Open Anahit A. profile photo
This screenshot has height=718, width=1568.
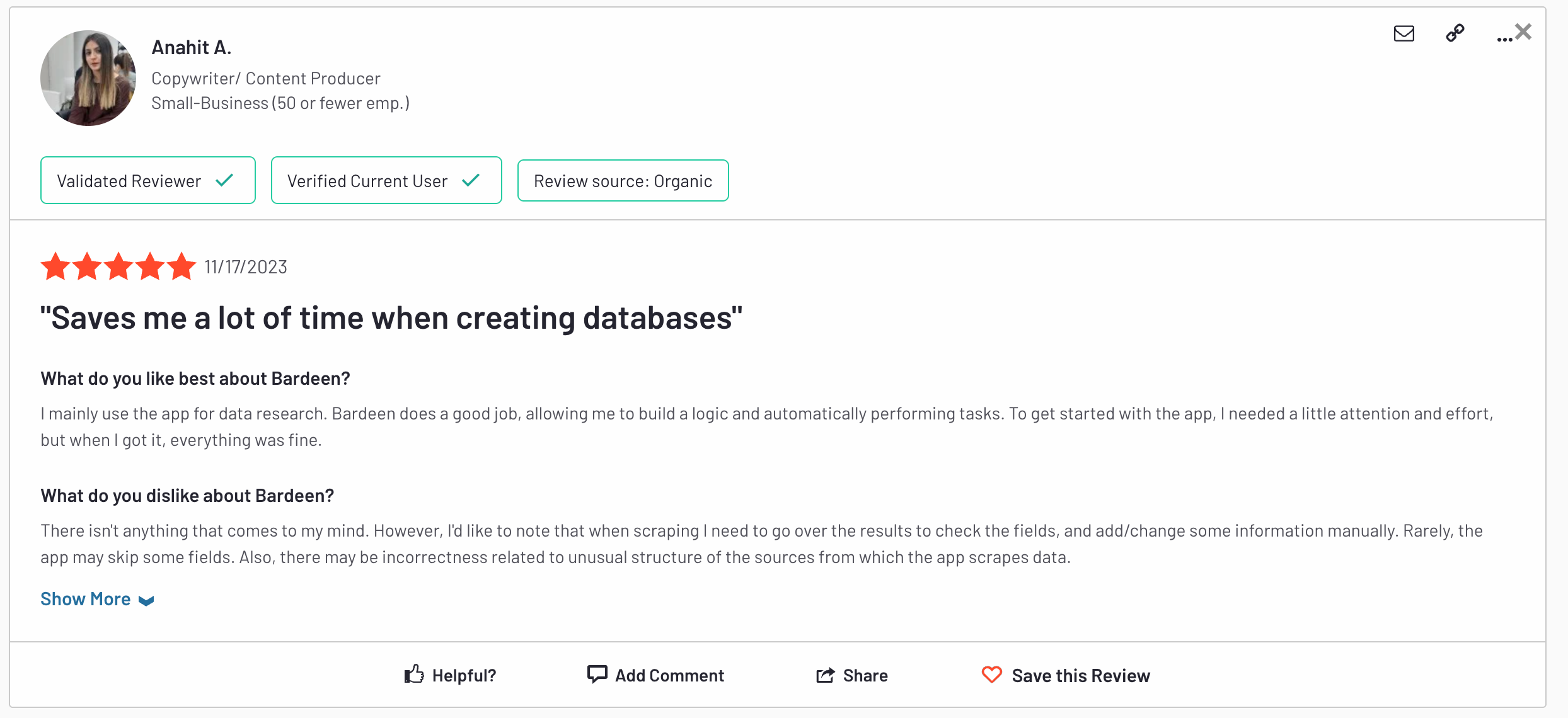click(x=88, y=78)
